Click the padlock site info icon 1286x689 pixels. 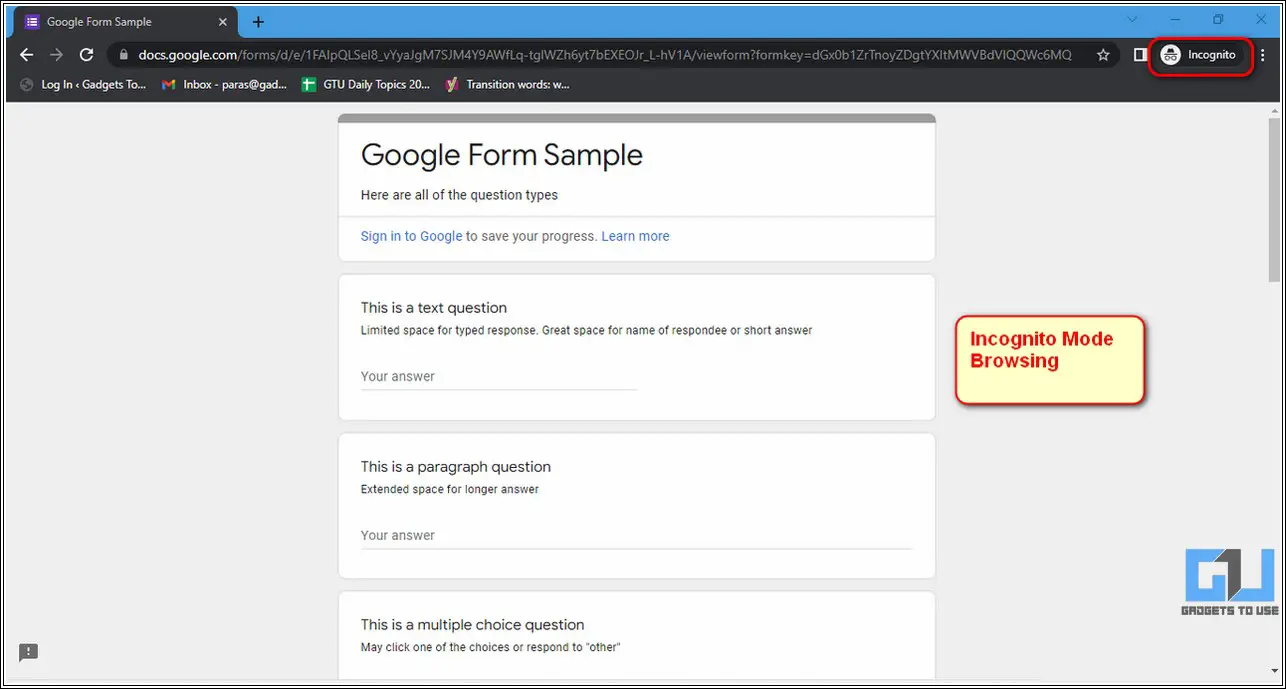pos(123,55)
